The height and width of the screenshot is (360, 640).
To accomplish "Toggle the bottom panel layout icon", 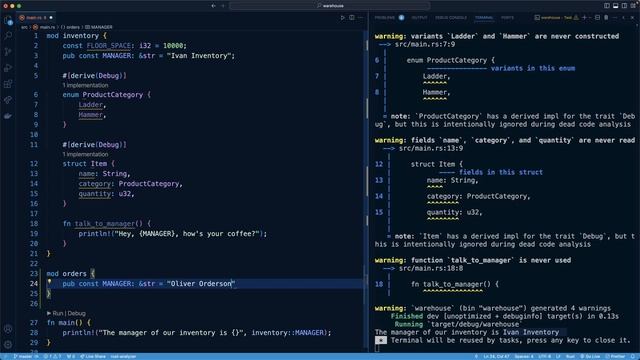I will (616, 6).
